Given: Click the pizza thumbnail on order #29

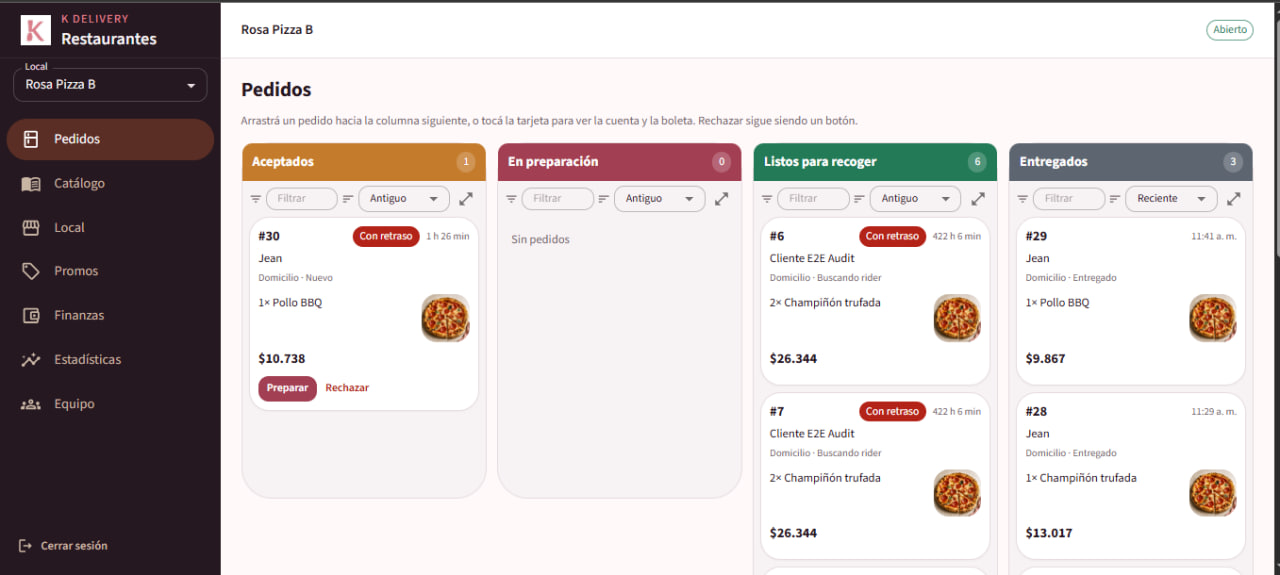Looking at the screenshot, I should pos(1213,318).
